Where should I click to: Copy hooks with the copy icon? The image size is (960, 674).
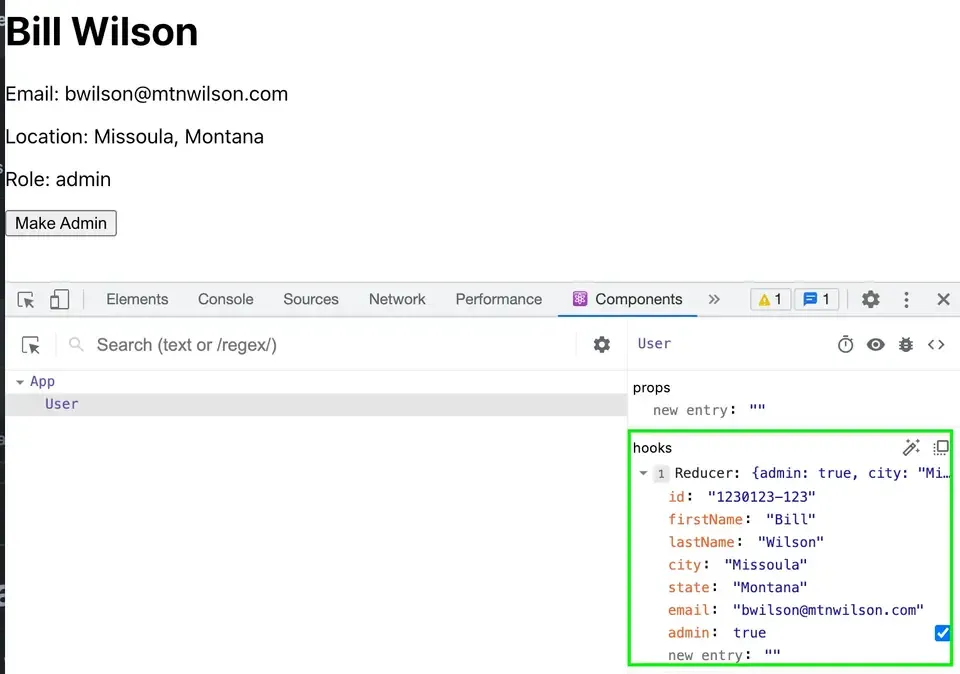tap(941, 448)
